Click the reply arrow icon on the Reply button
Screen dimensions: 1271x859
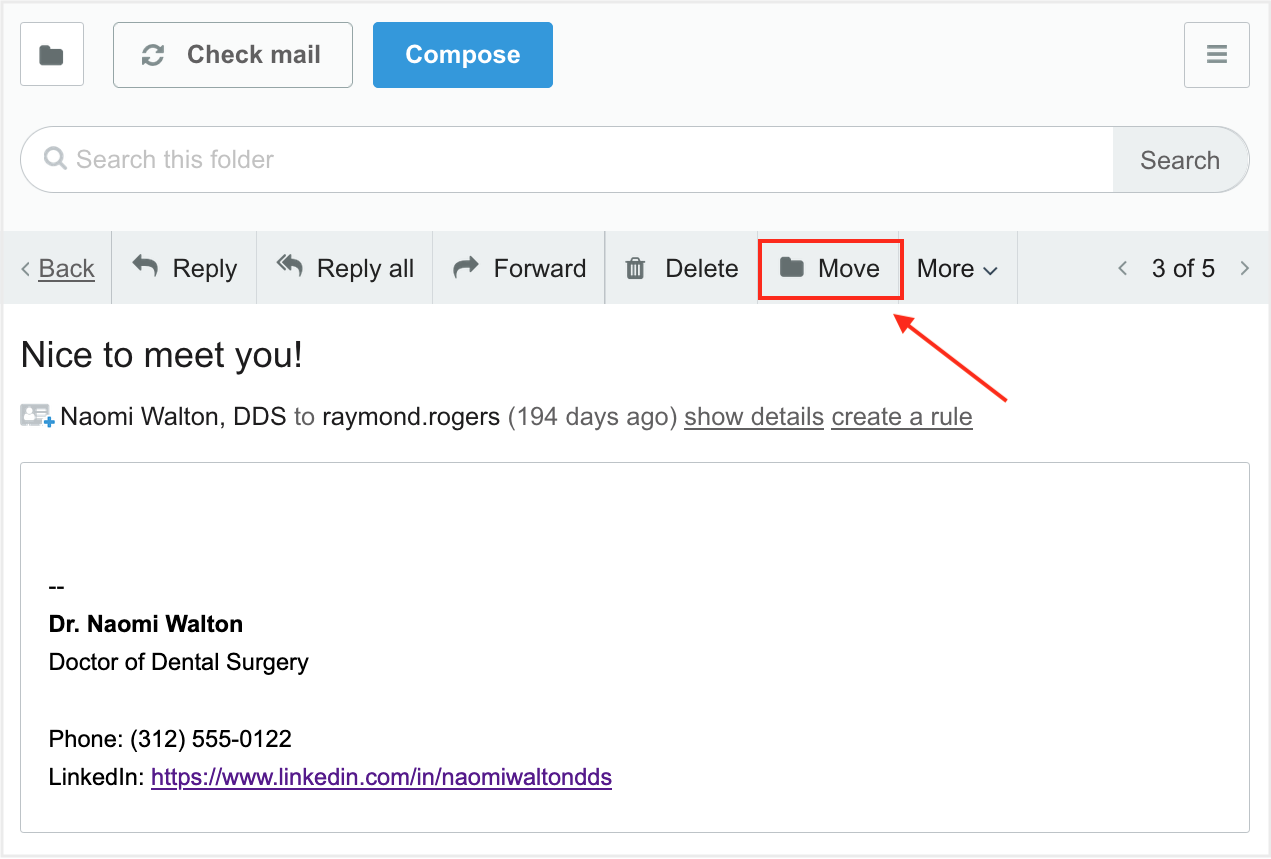click(x=146, y=267)
